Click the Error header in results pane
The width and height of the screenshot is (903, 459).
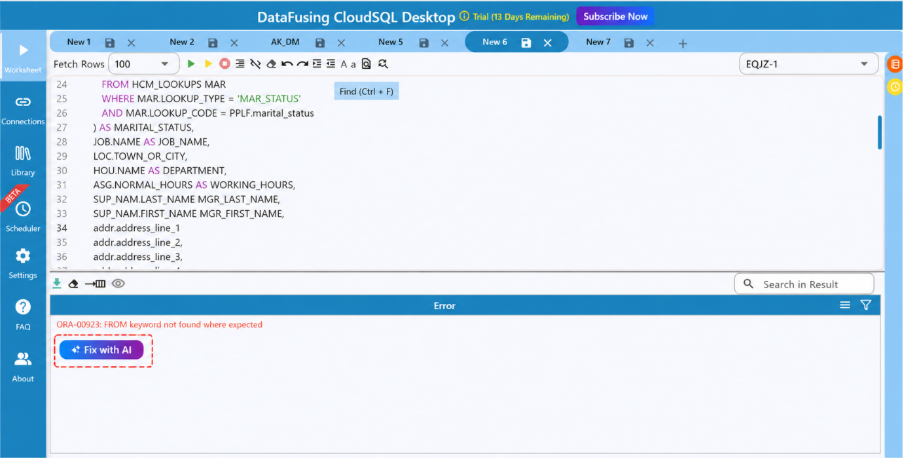click(444, 305)
